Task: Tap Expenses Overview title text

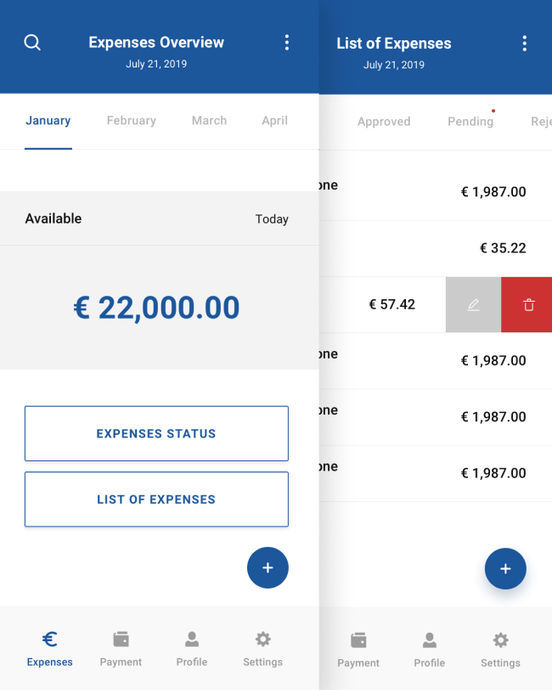Action: click(156, 42)
